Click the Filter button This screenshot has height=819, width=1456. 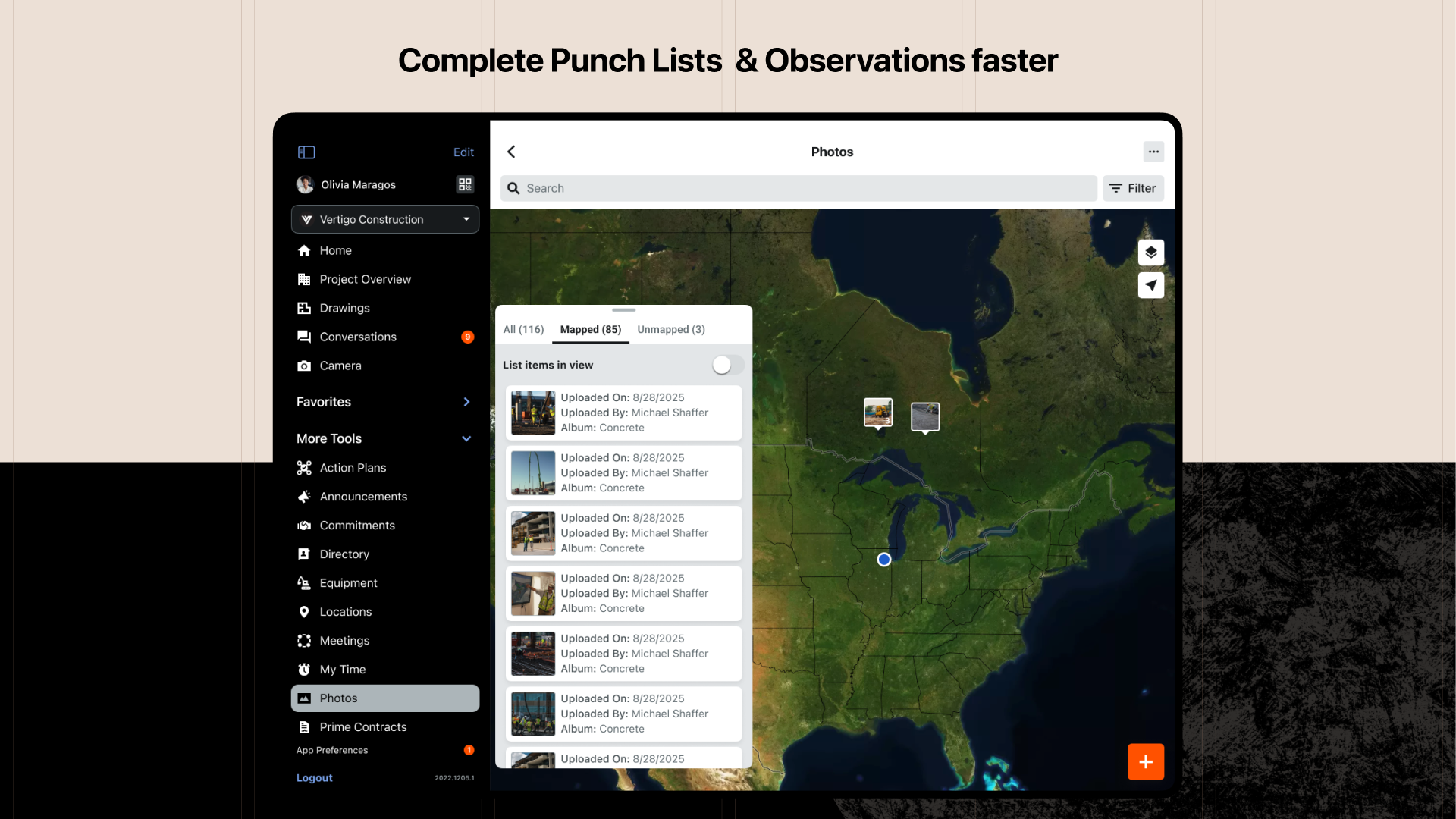pyautogui.click(x=1133, y=188)
